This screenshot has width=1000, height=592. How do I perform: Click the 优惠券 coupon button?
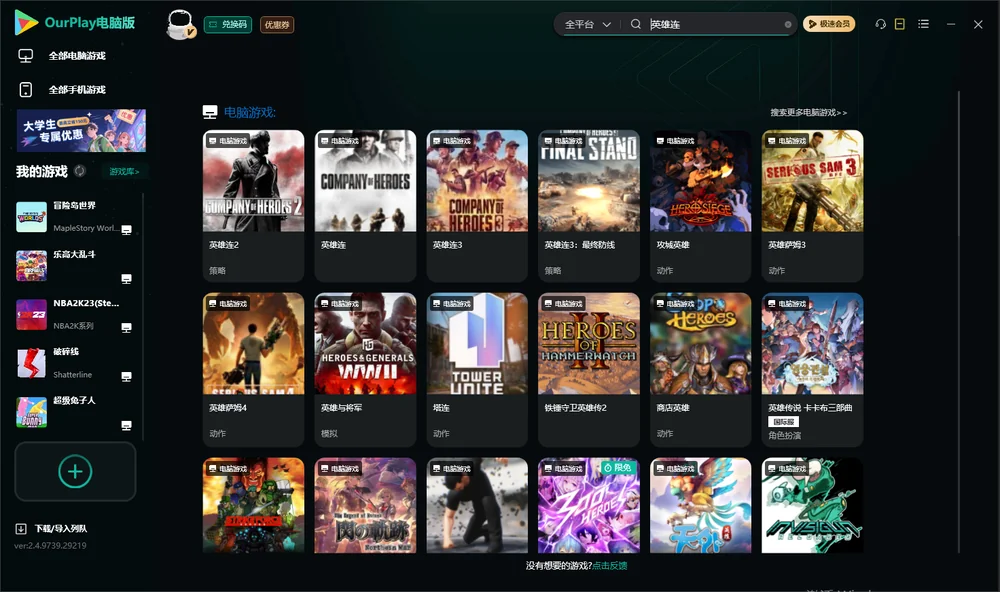coord(277,24)
